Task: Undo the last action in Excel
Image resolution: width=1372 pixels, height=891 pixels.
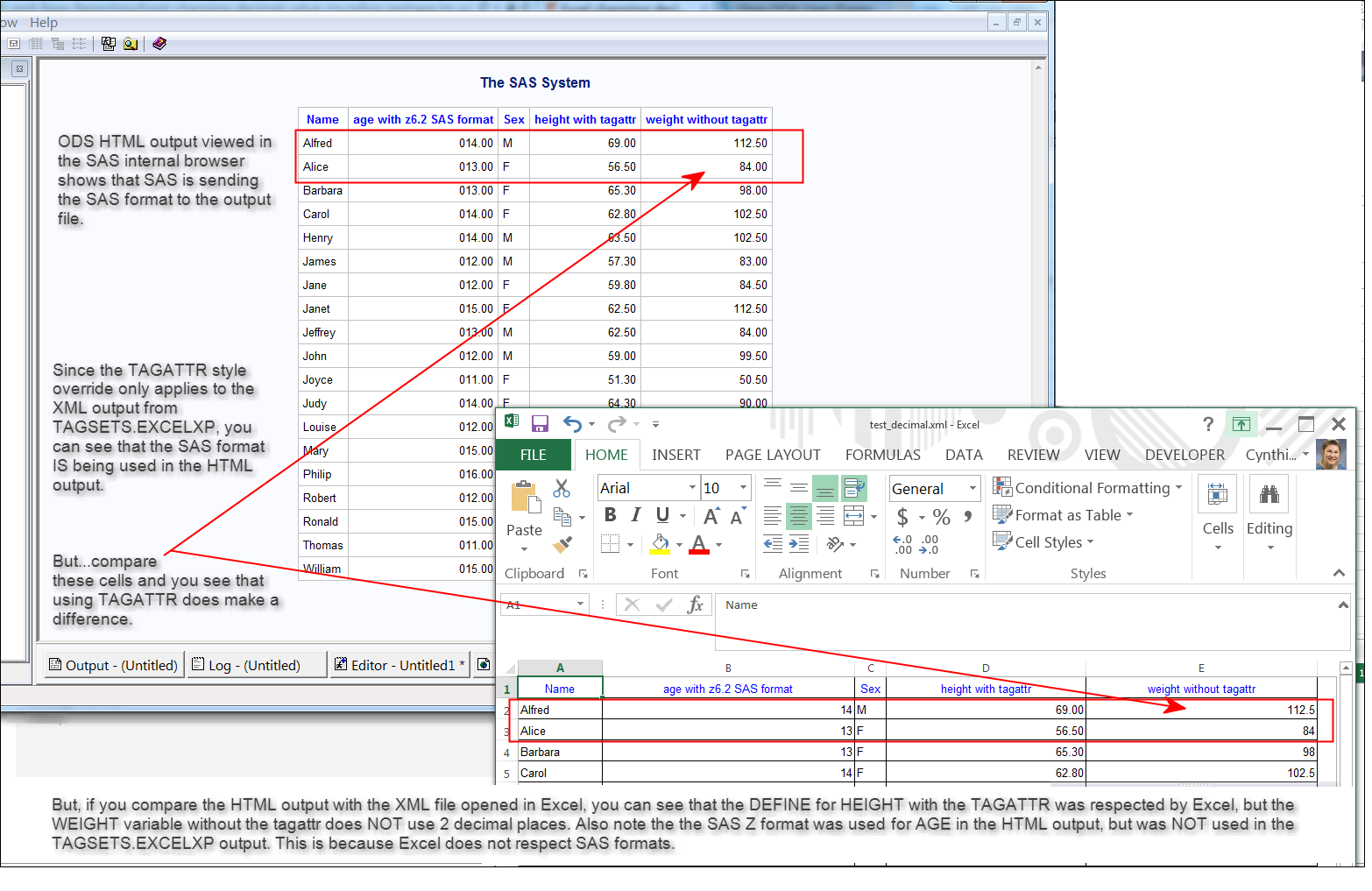Action: point(572,424)
